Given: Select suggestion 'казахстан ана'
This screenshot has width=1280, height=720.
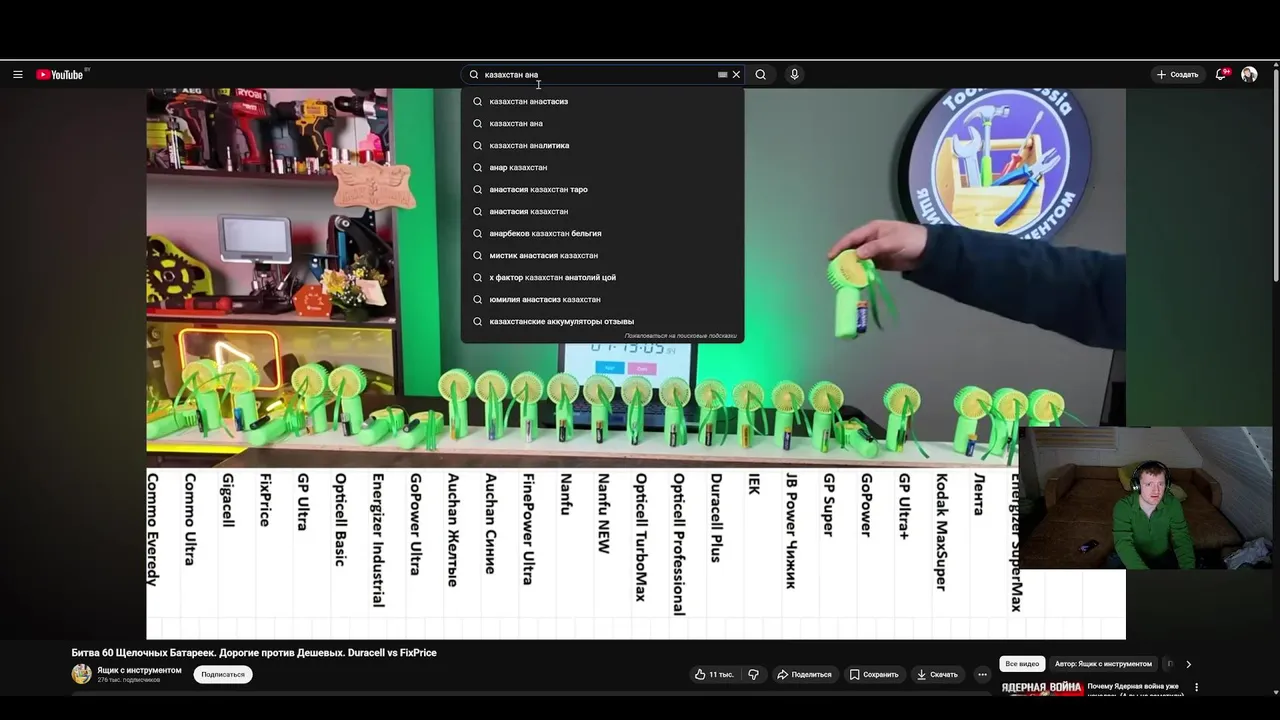Looking at the screenshot, I should [602, 123].
